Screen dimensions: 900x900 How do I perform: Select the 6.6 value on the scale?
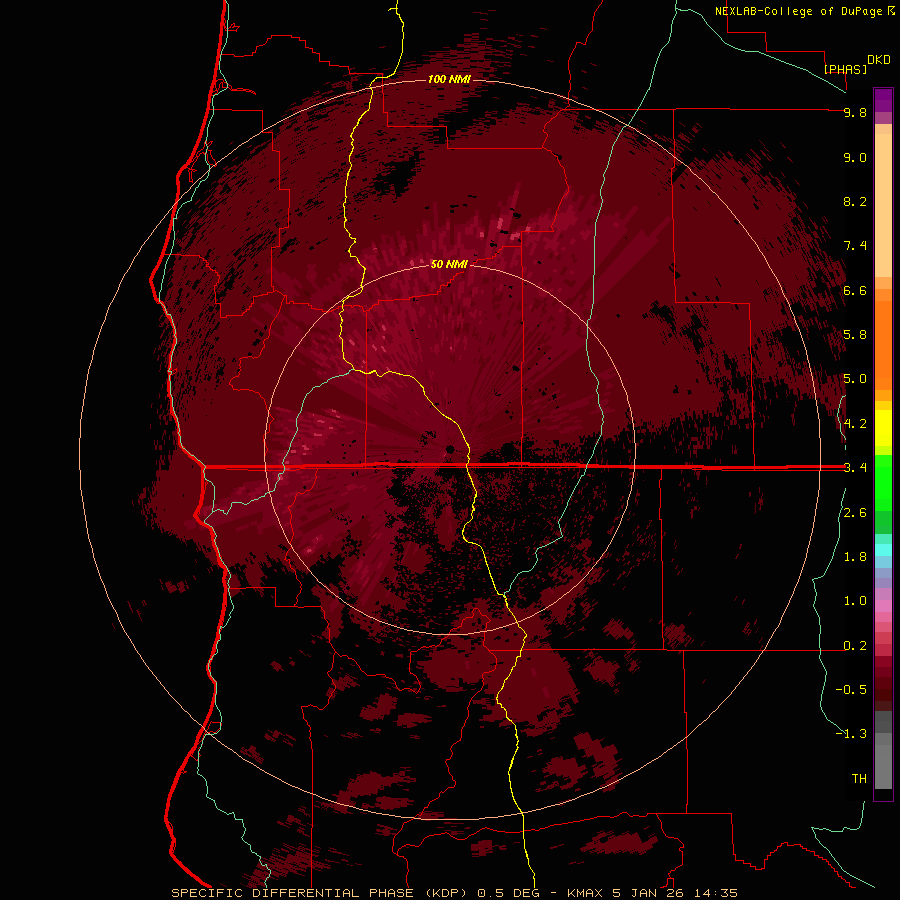pyautogui.click(x=855, y=290)
